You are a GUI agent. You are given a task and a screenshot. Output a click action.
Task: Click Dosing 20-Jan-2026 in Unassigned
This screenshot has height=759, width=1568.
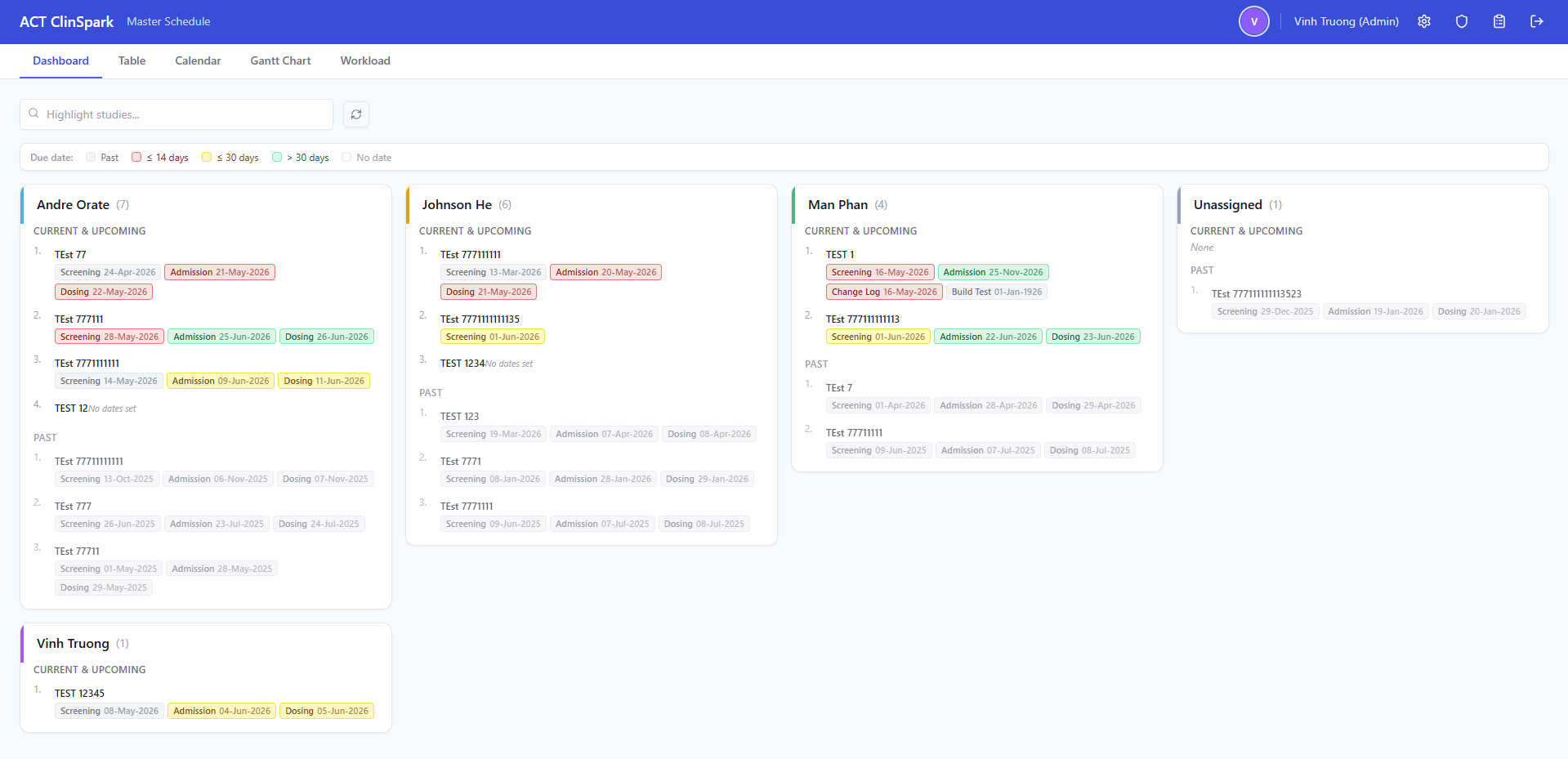pyautogui.click(x=1479, y=311)
